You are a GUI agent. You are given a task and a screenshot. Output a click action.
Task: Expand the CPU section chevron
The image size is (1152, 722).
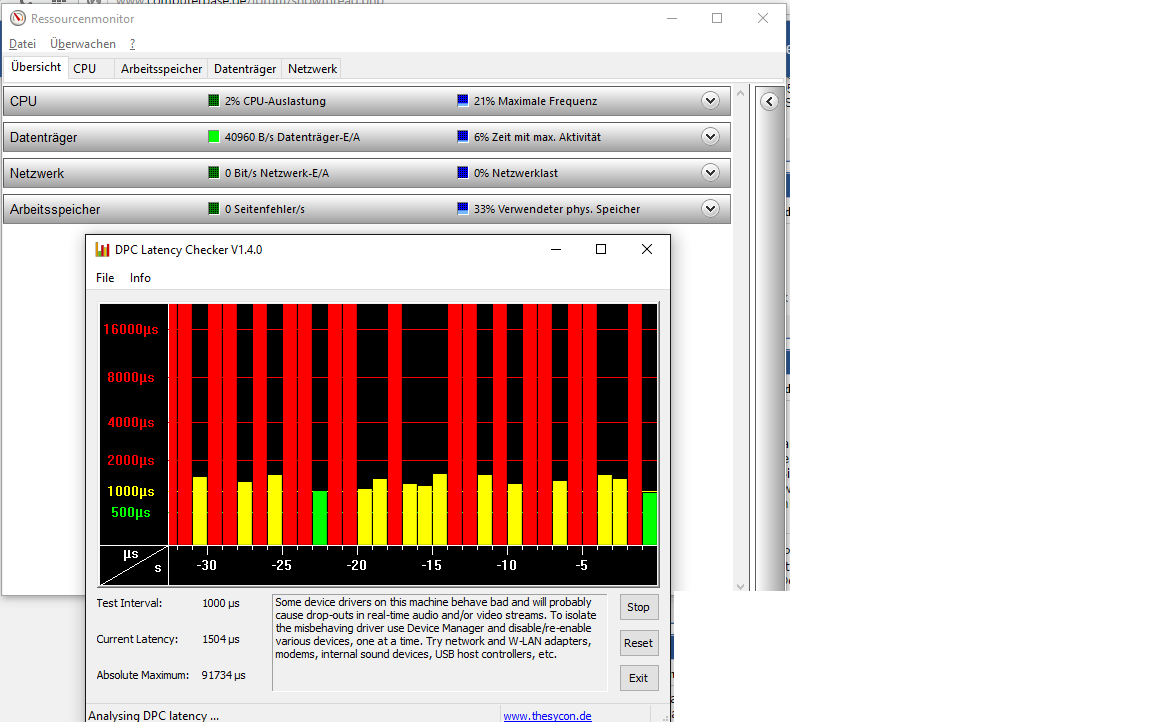pyautogui.click(x=710, y=101)
